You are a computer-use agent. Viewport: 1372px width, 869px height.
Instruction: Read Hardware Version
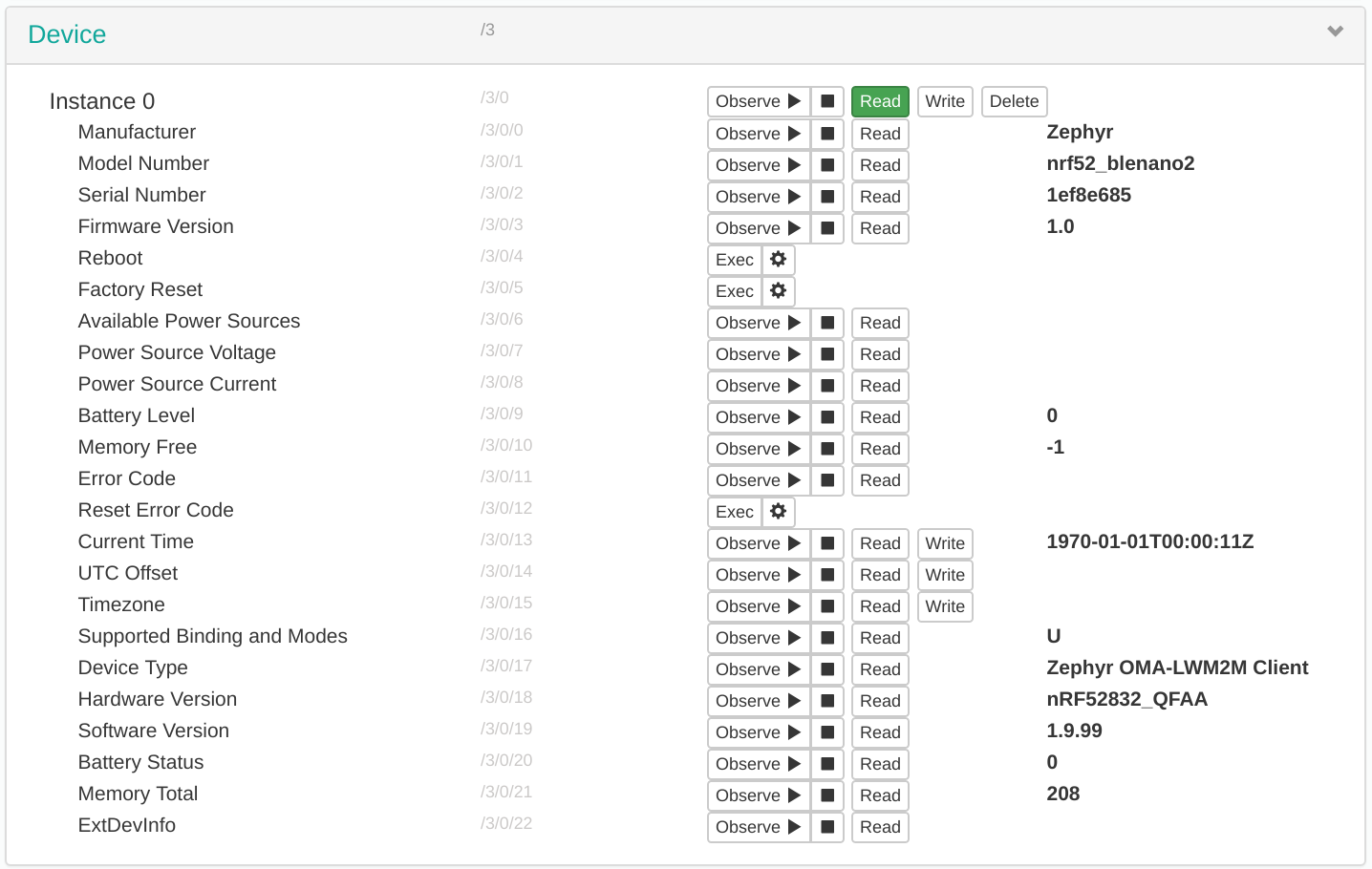coord(880,701)
